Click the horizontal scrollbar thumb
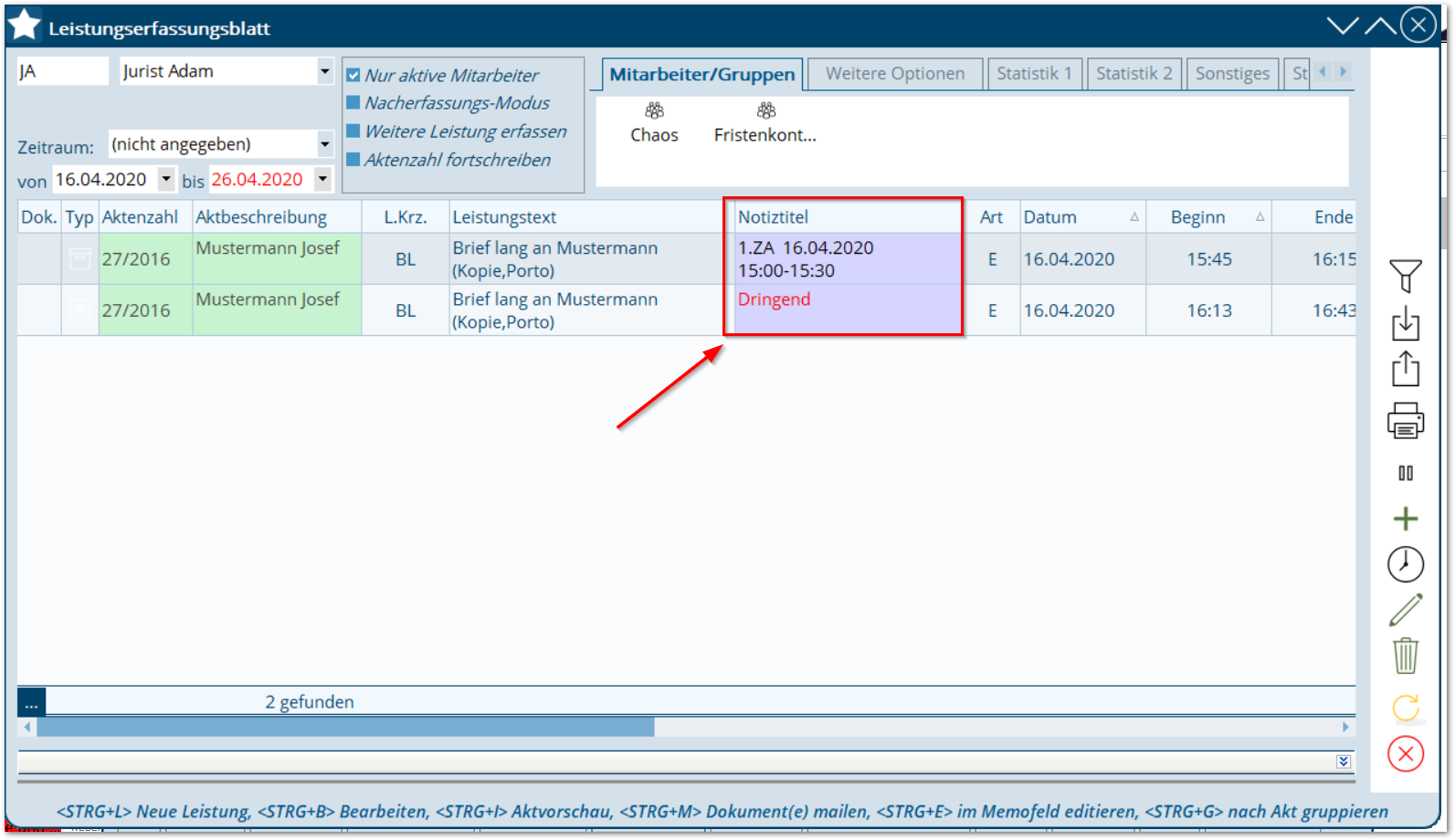 (x=345, y=727)
